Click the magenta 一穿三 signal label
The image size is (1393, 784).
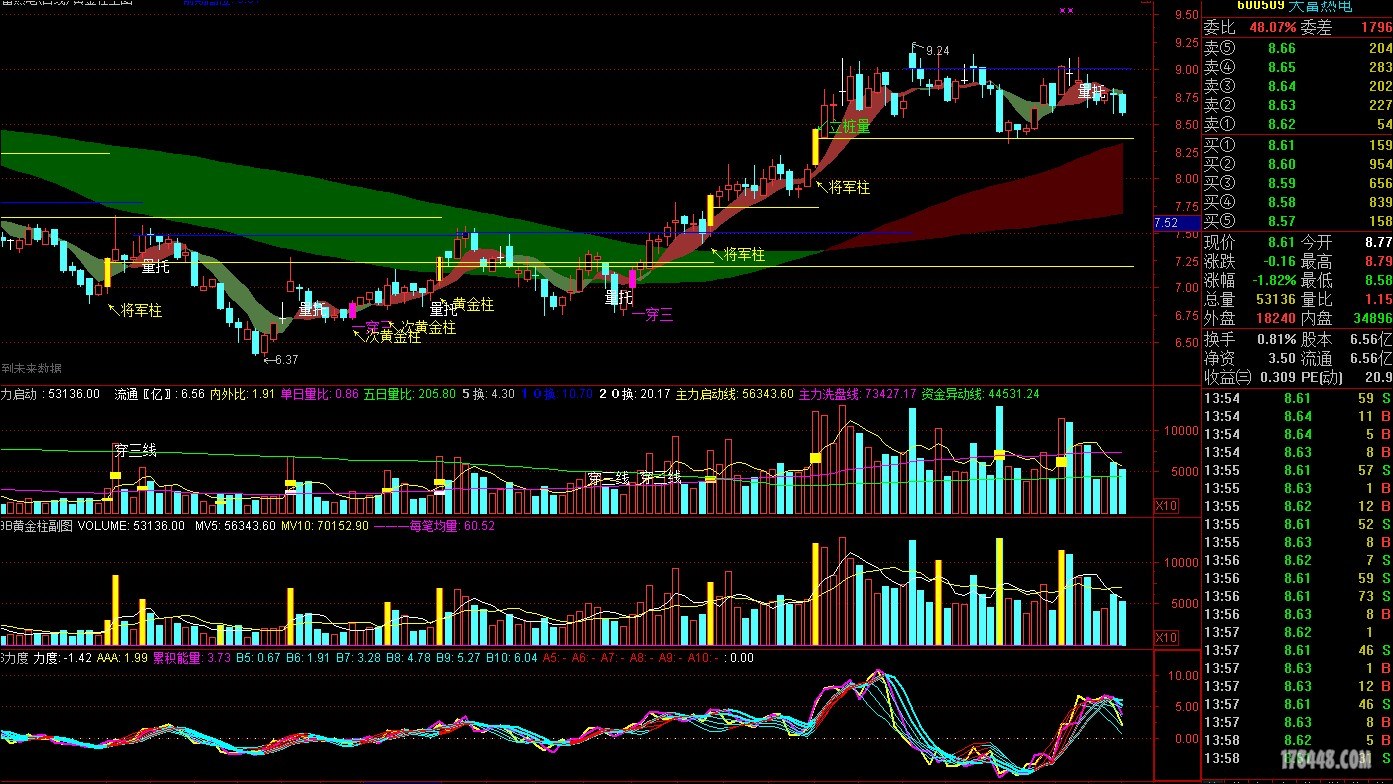pos(653,315)
